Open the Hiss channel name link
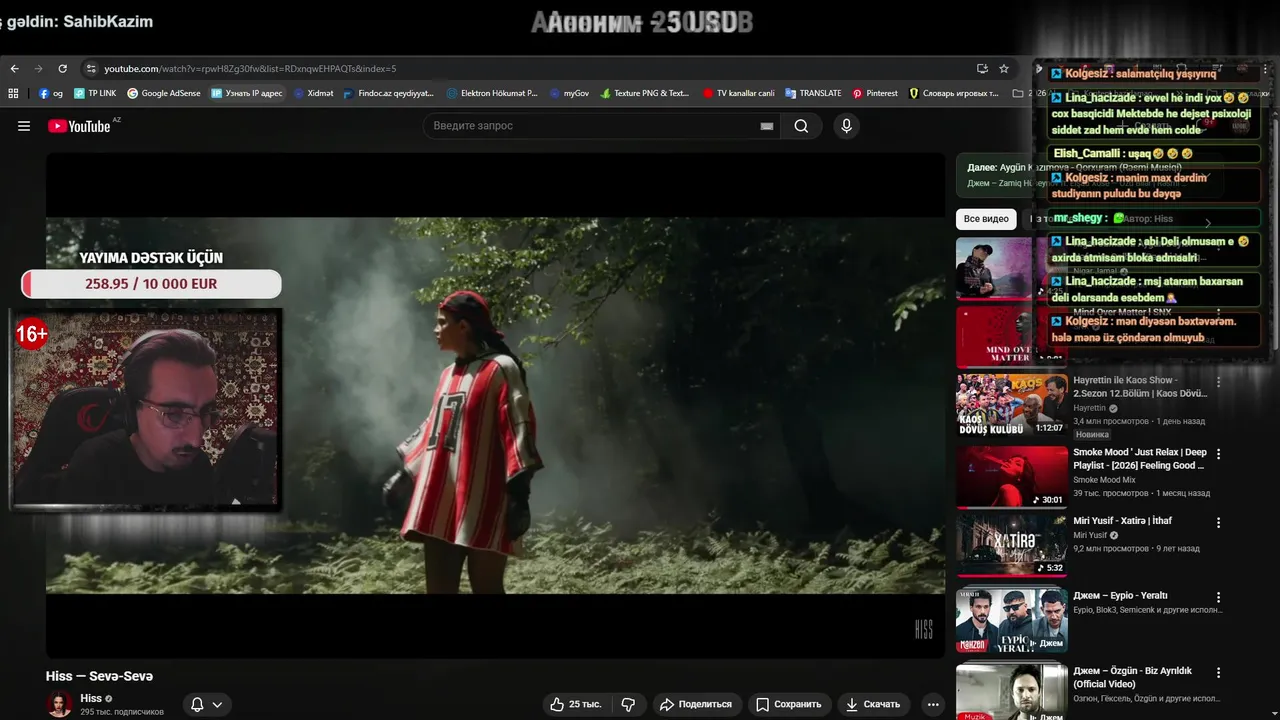The image size is (1280, 720). pyautogui.click(x=91, y=698)
